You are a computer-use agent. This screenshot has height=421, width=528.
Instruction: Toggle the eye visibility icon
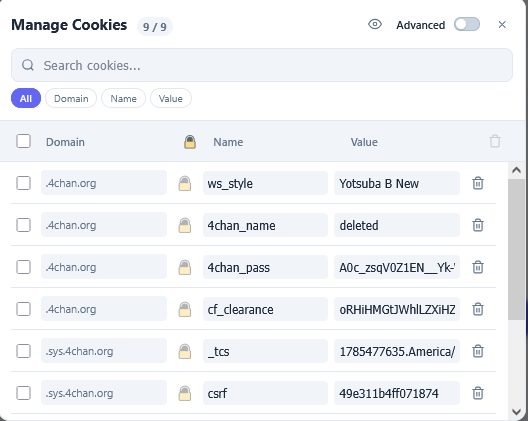[x=375, y=25]
